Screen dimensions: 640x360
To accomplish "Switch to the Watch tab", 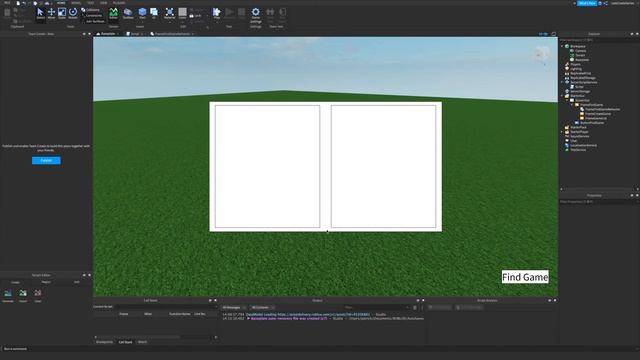I will coord(142,342).
